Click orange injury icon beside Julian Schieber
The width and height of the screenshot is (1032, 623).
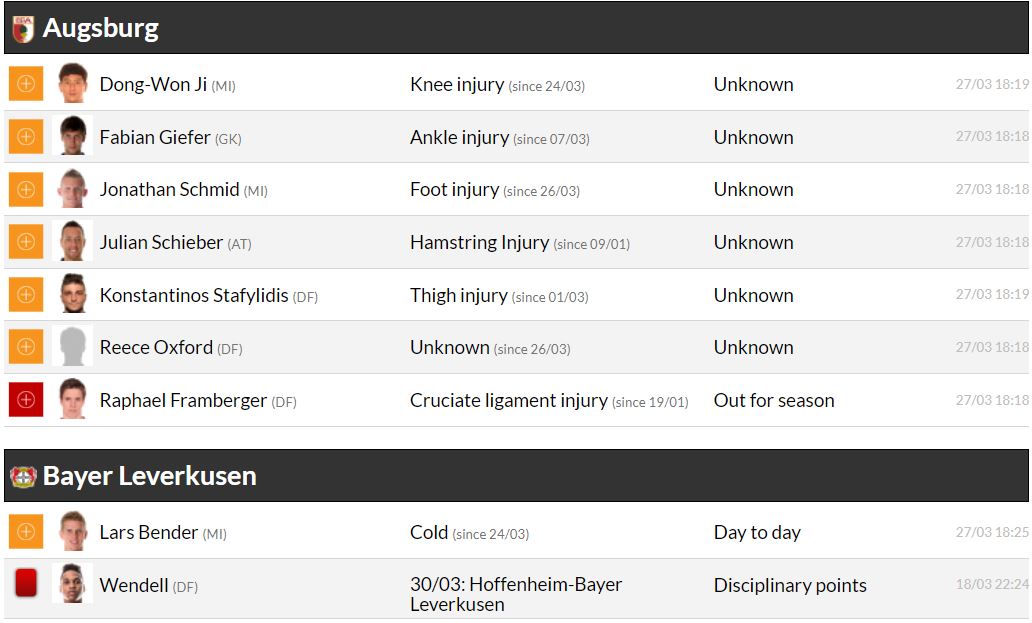[x=26, y=242]
